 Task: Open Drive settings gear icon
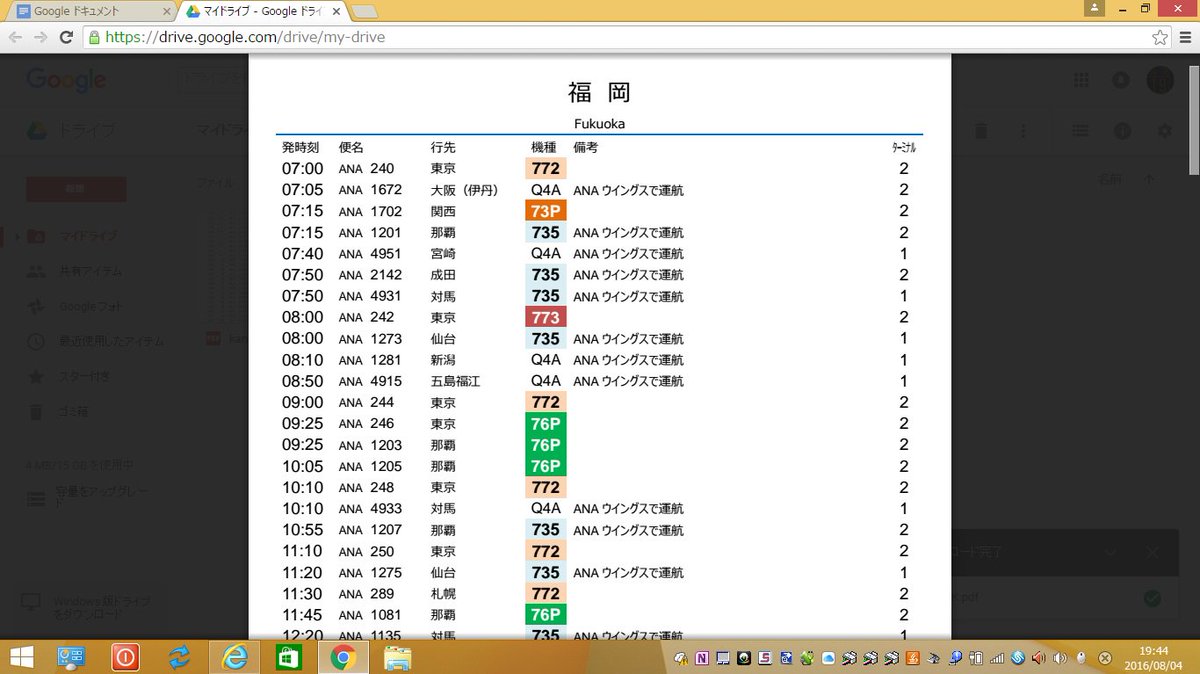click(x=1164, y=131)
